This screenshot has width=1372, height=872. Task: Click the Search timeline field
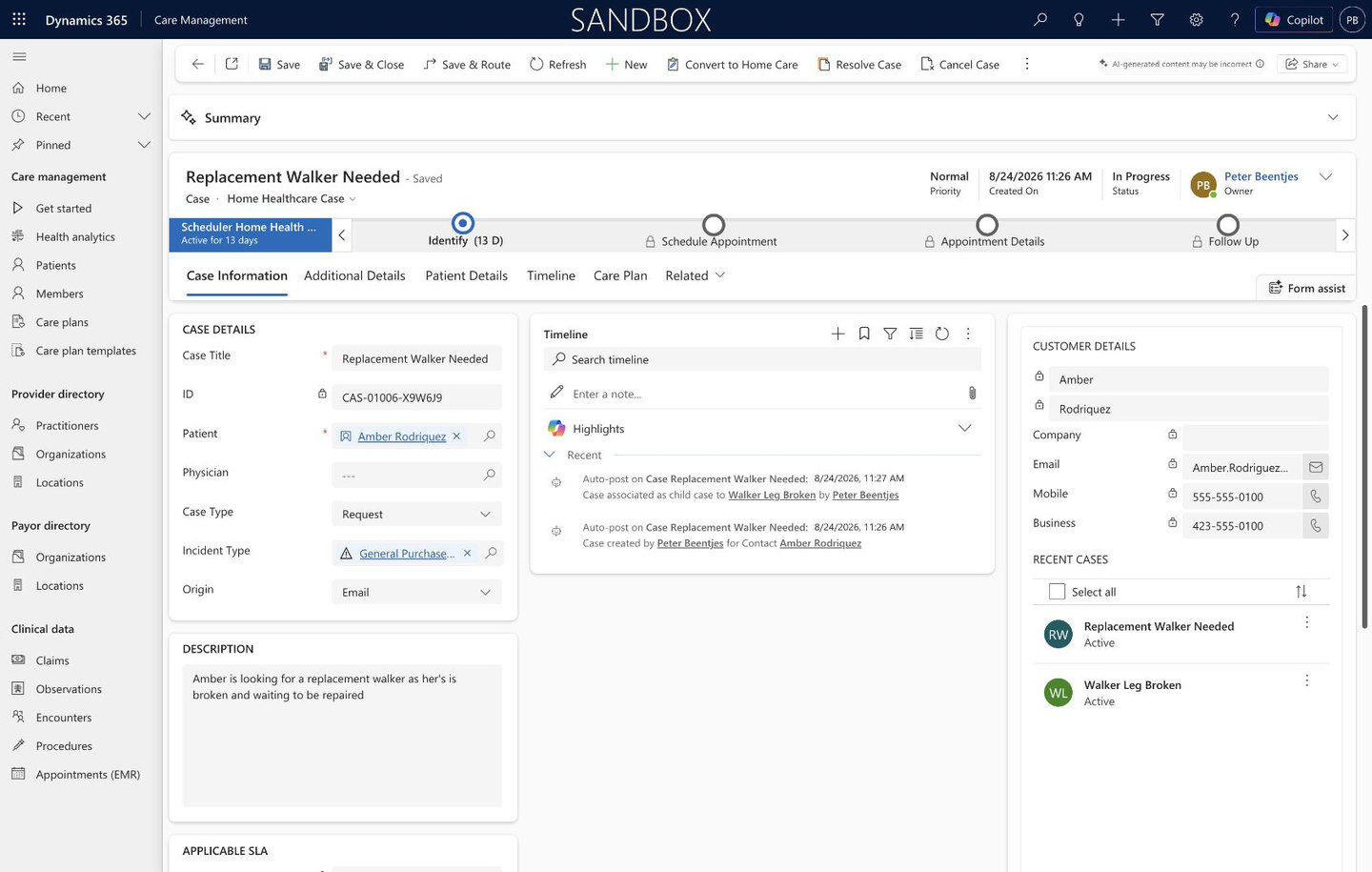762,359
